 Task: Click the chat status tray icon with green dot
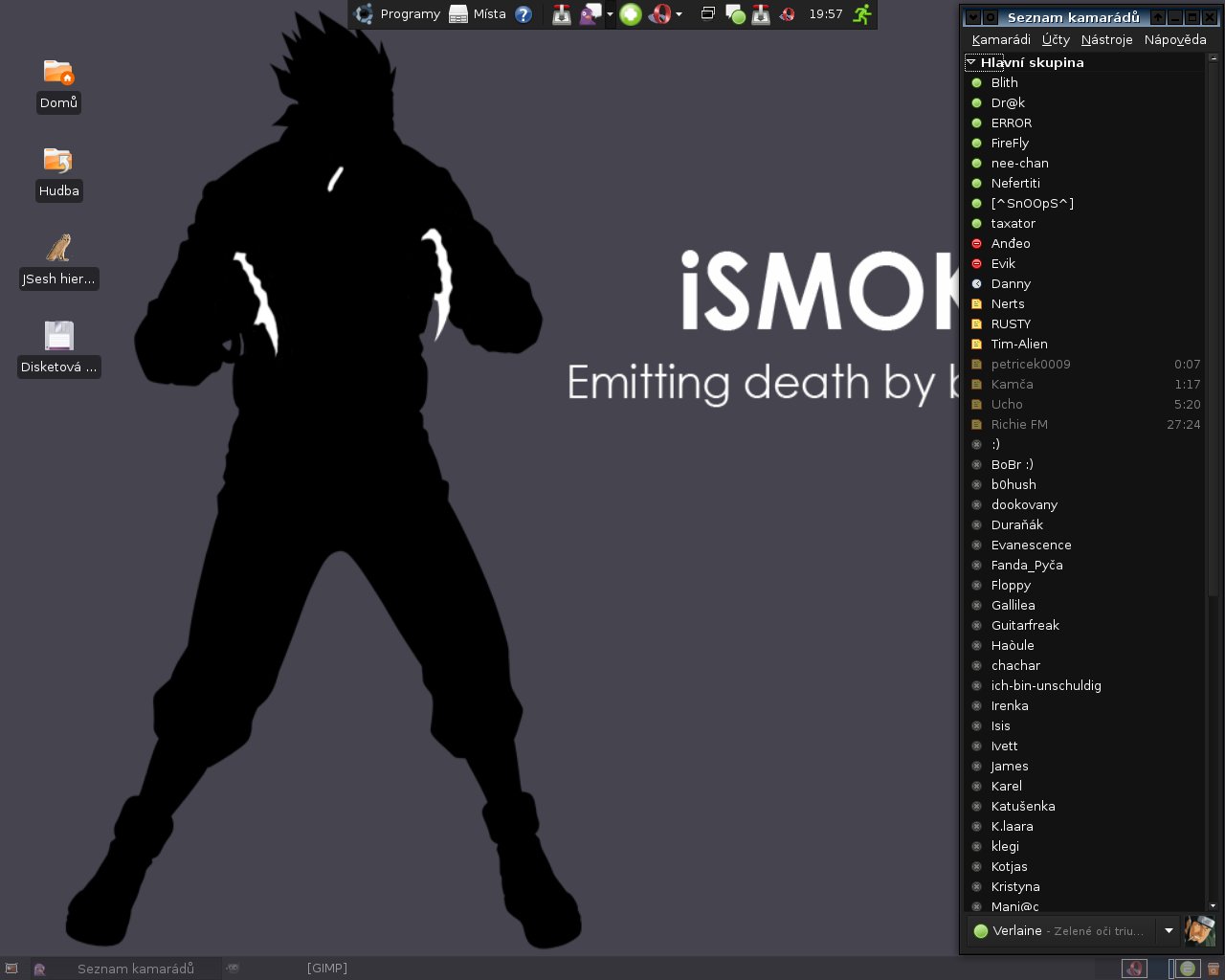click(735, 14)
